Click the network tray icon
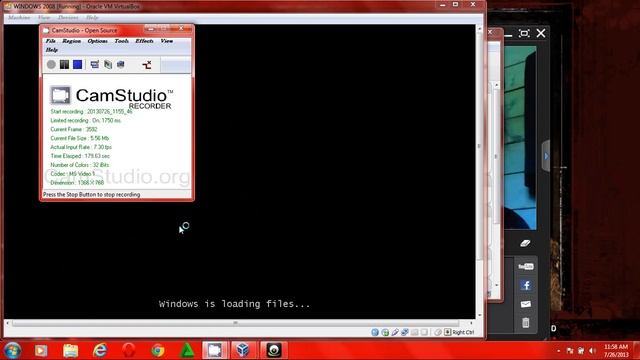640x360 pixels. 581,351
